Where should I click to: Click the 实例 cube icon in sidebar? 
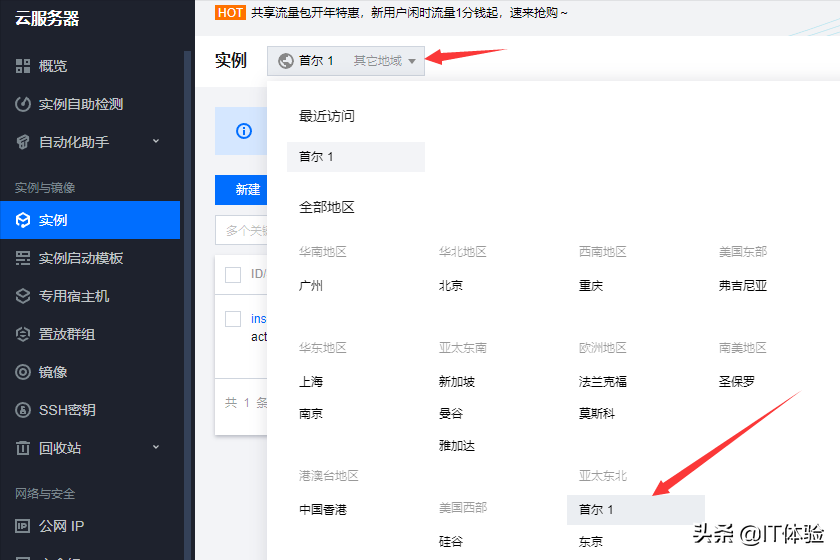[x=23, y=220]
